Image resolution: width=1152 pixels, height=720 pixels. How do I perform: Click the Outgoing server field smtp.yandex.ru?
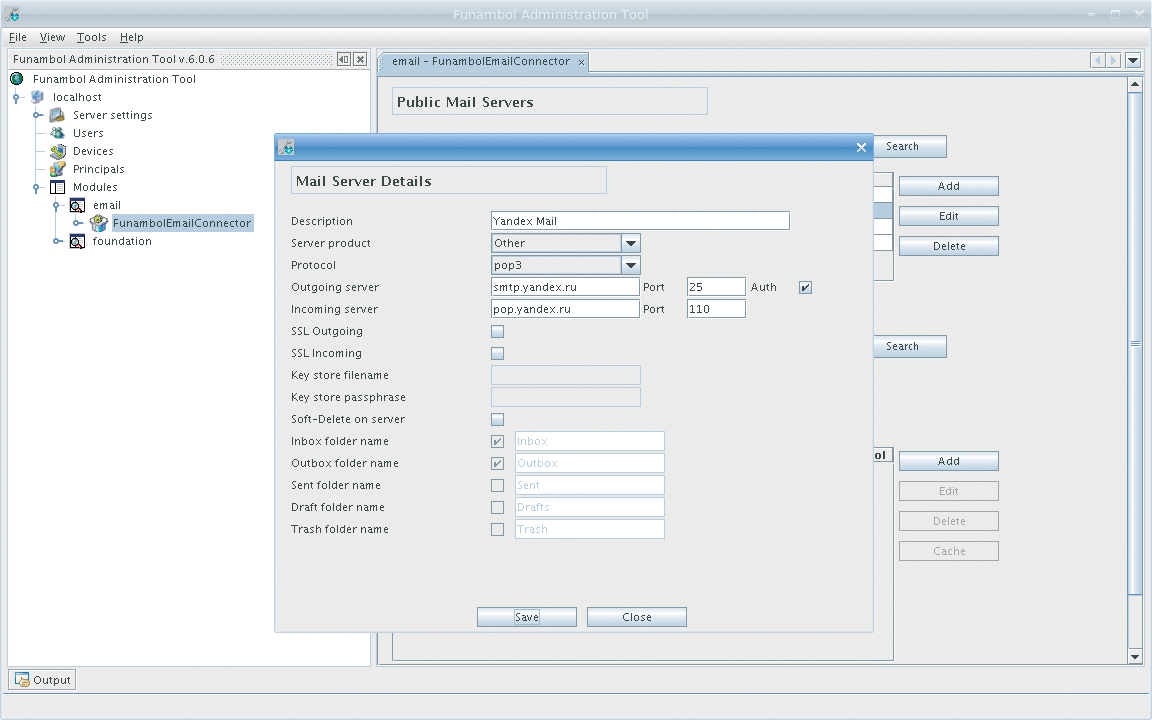[x=565, y=287]
